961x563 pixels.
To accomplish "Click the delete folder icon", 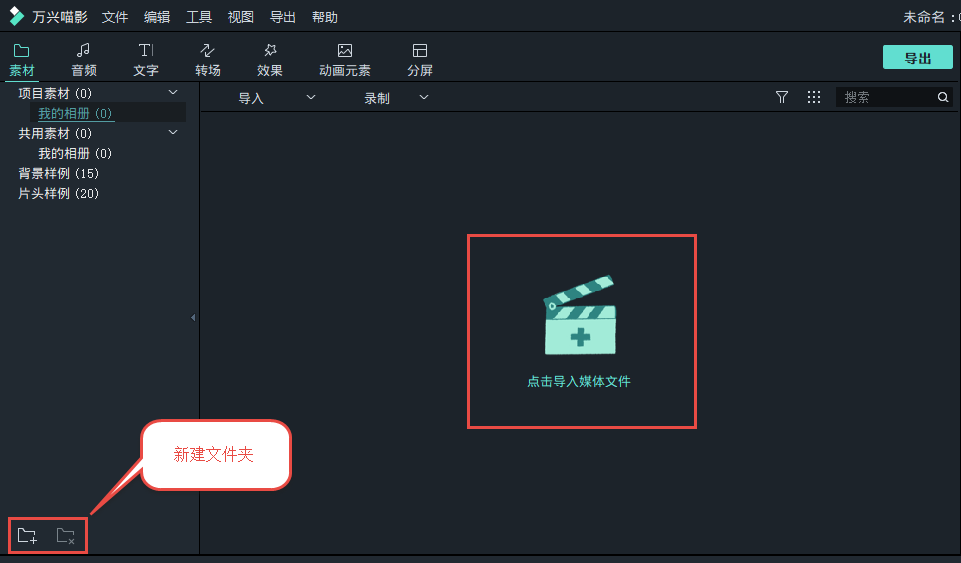I will pyautogui.click(x=66, y=535).
